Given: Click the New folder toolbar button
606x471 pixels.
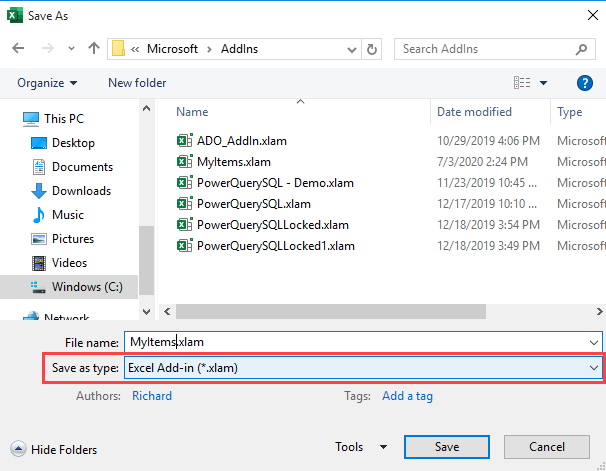Looking at the screenshot, I should (x=137, y=83).
